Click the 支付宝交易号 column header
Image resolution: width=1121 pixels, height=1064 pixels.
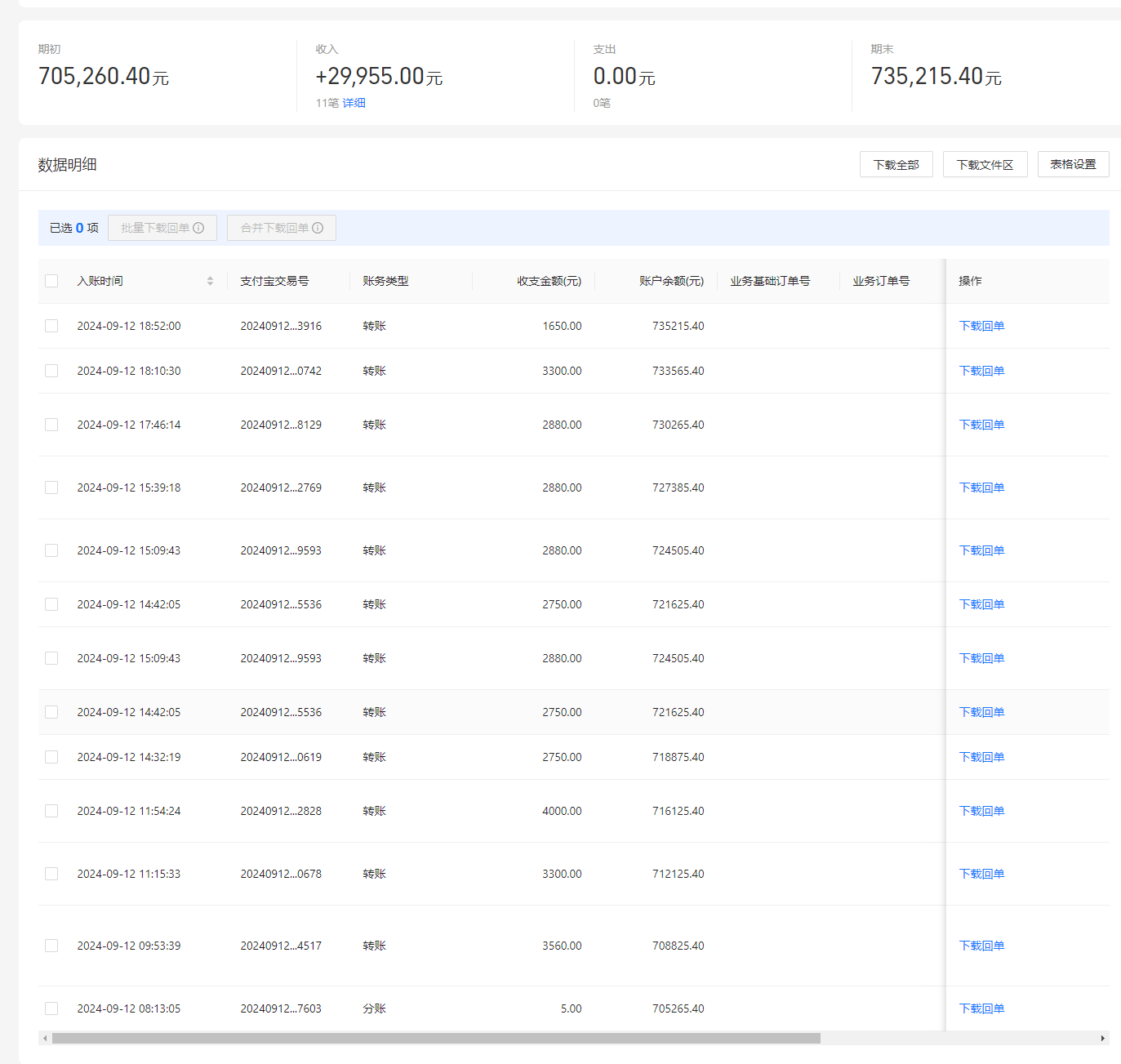pyautogui.click(x=274, y=281)
